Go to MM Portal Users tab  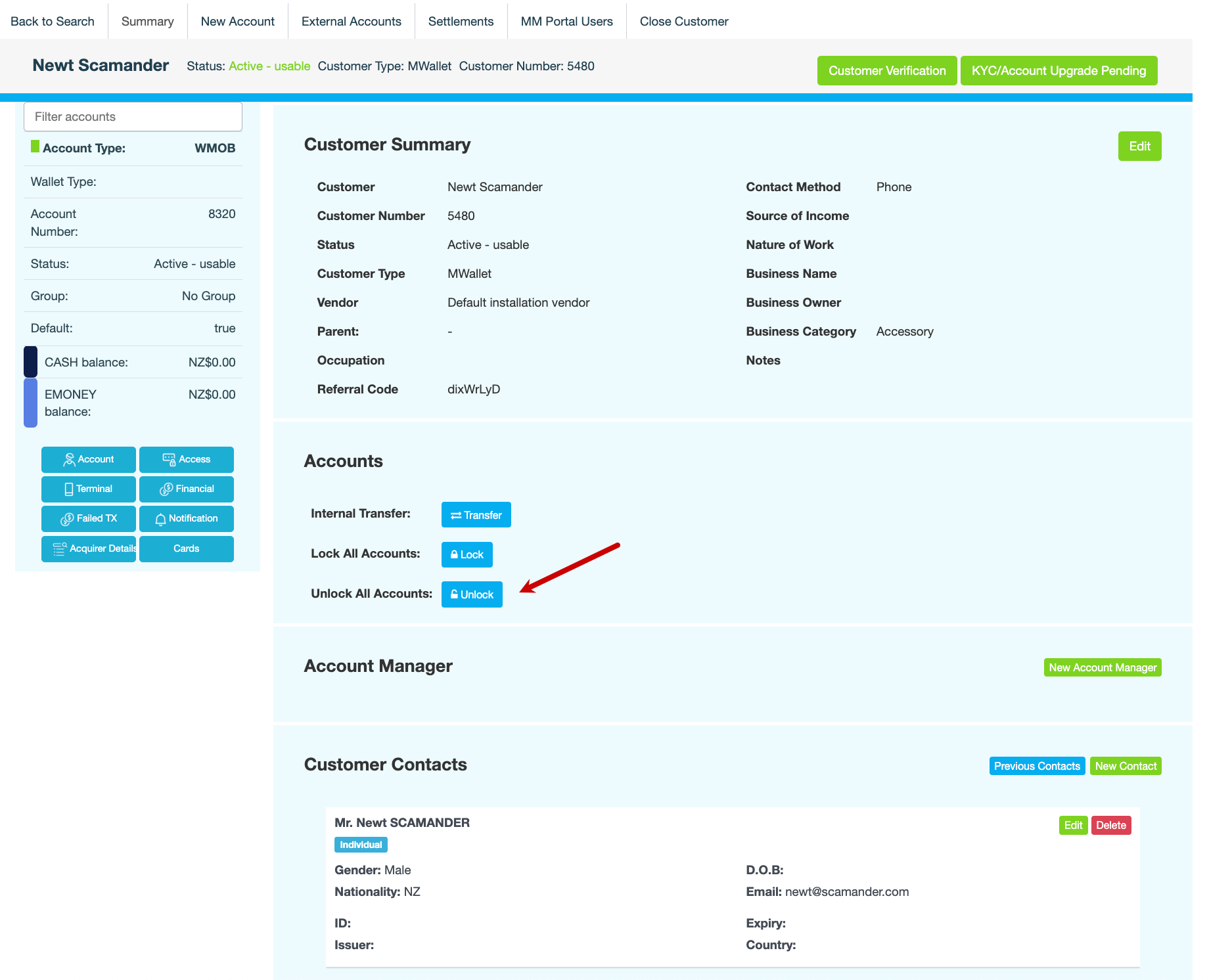pos(566,22)
